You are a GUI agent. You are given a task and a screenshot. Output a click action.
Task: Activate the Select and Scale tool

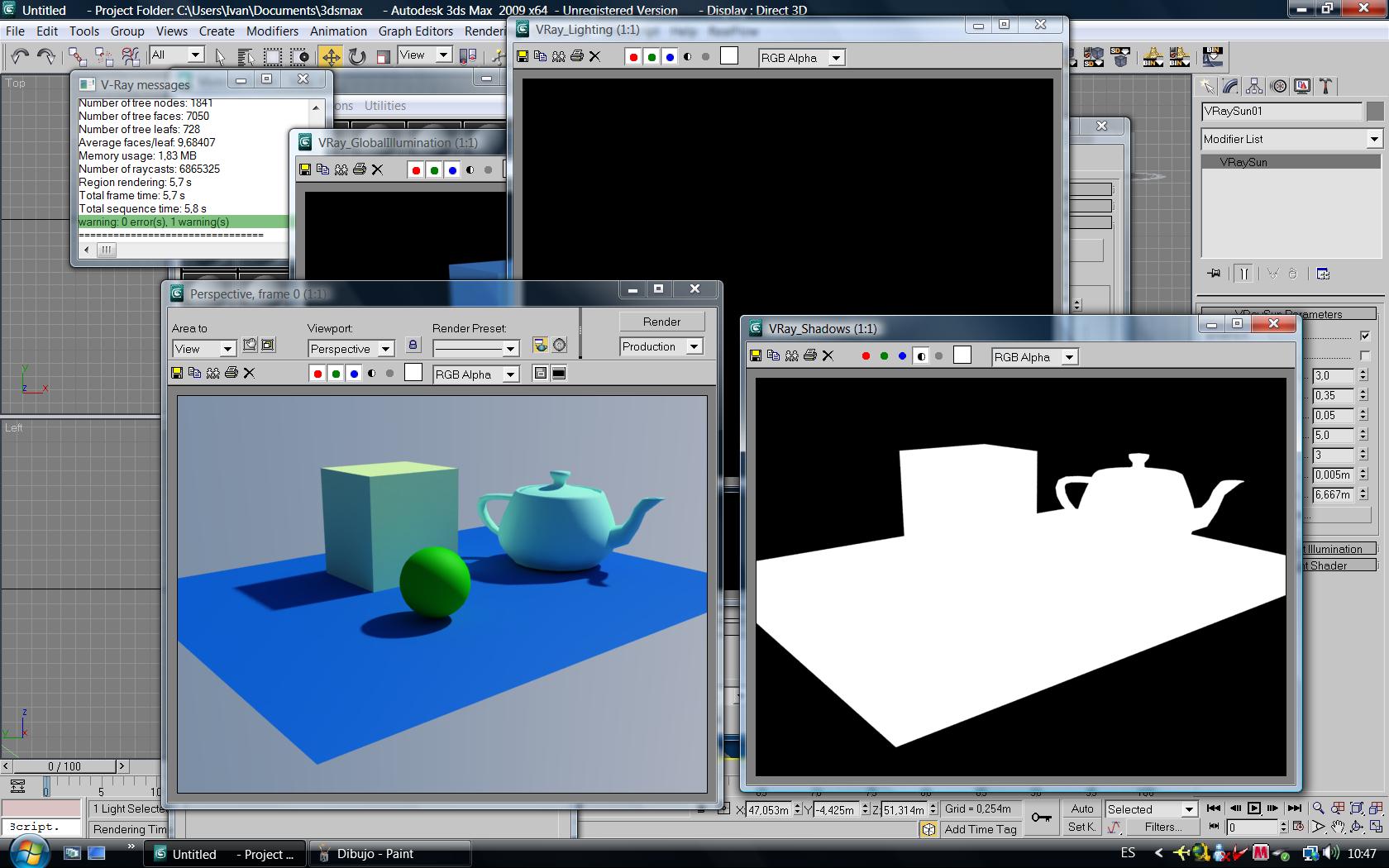383,56
